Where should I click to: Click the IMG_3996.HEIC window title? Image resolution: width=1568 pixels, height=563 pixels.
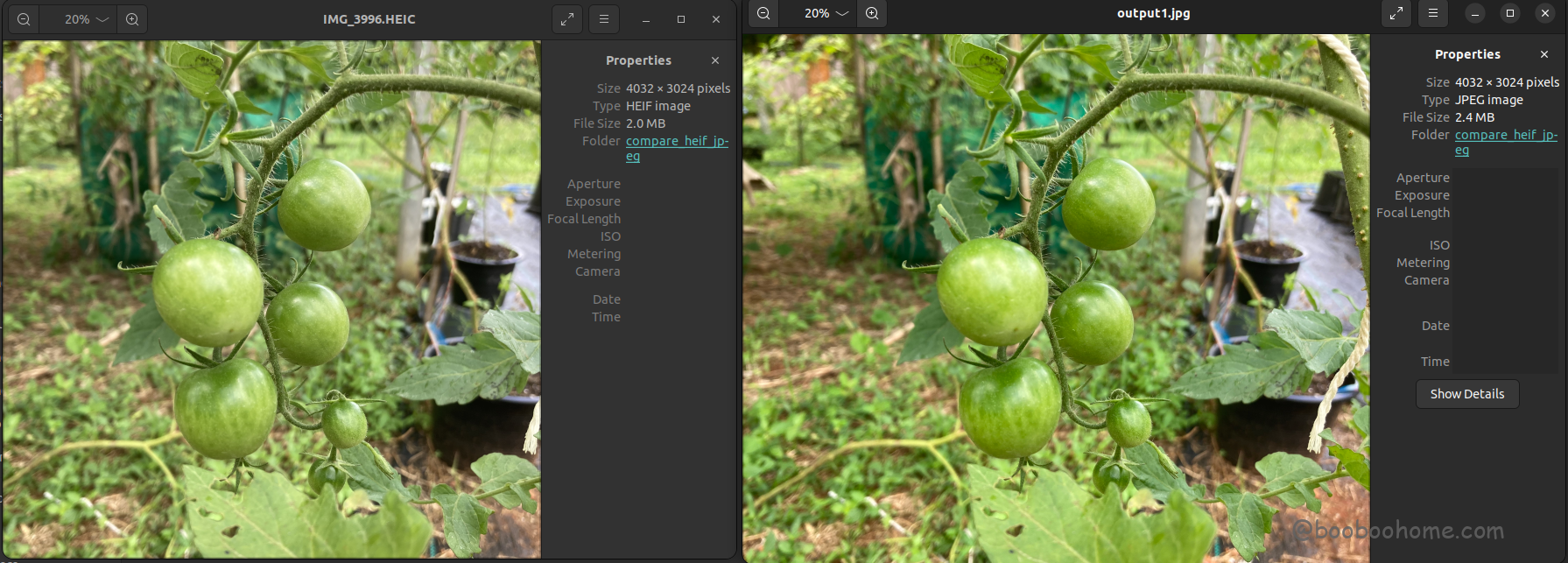369,19
